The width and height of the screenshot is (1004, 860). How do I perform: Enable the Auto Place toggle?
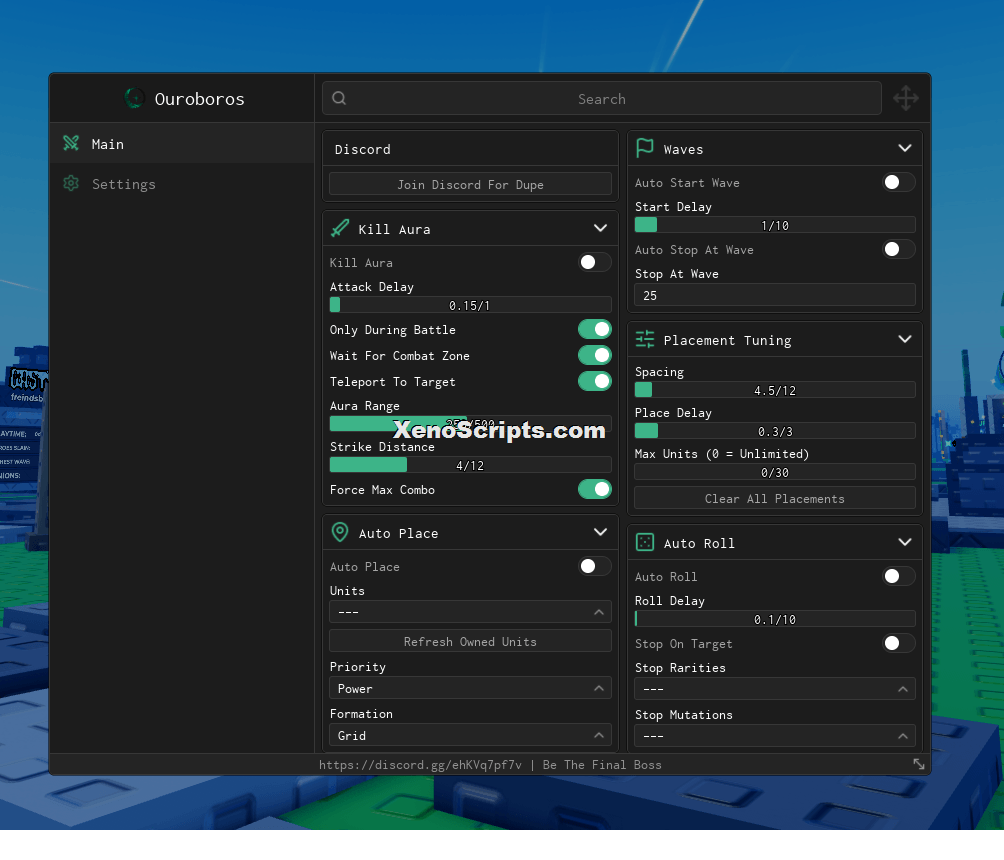tap(594, 566)
